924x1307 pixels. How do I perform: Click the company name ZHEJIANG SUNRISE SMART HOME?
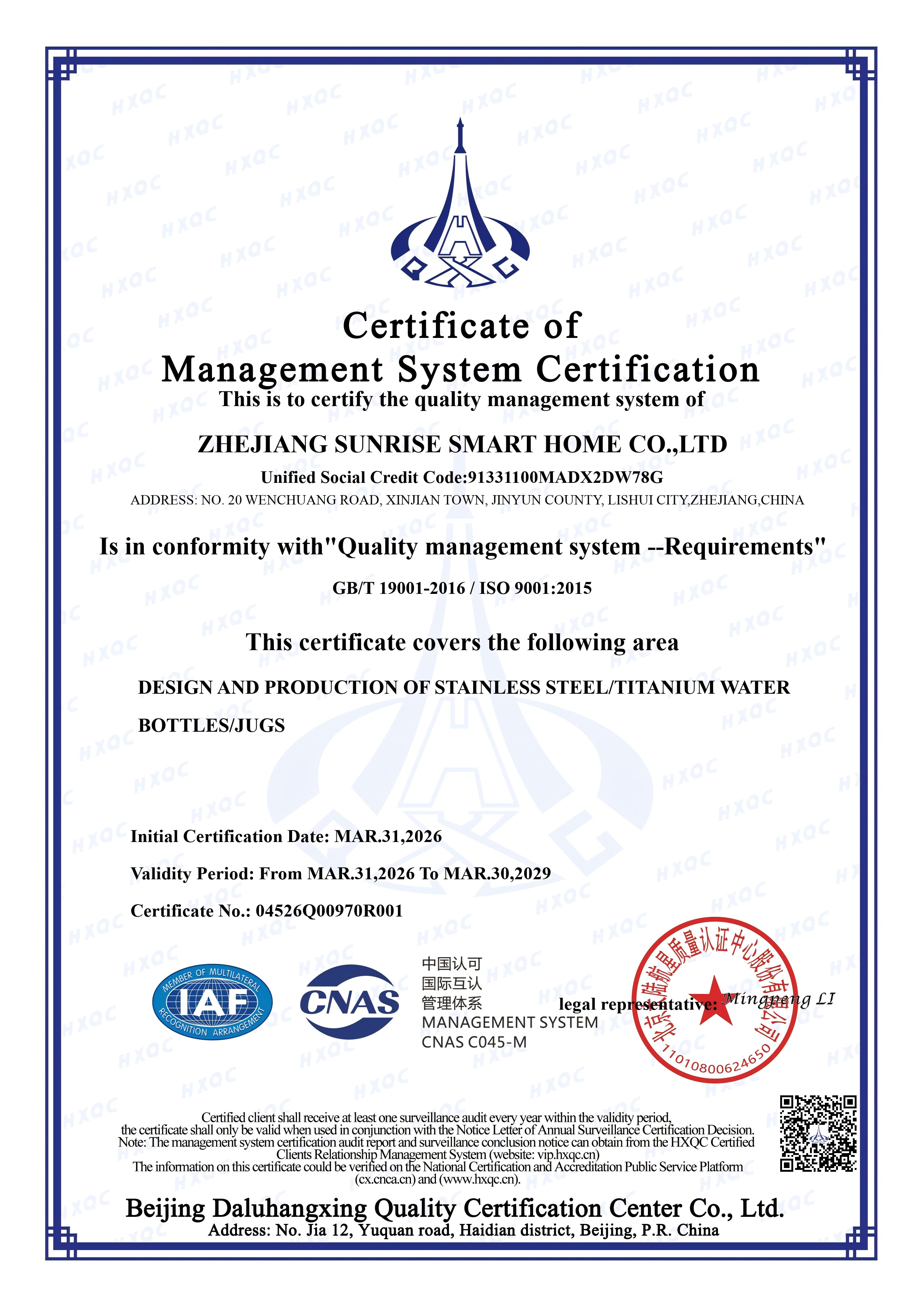click(462, 444)
